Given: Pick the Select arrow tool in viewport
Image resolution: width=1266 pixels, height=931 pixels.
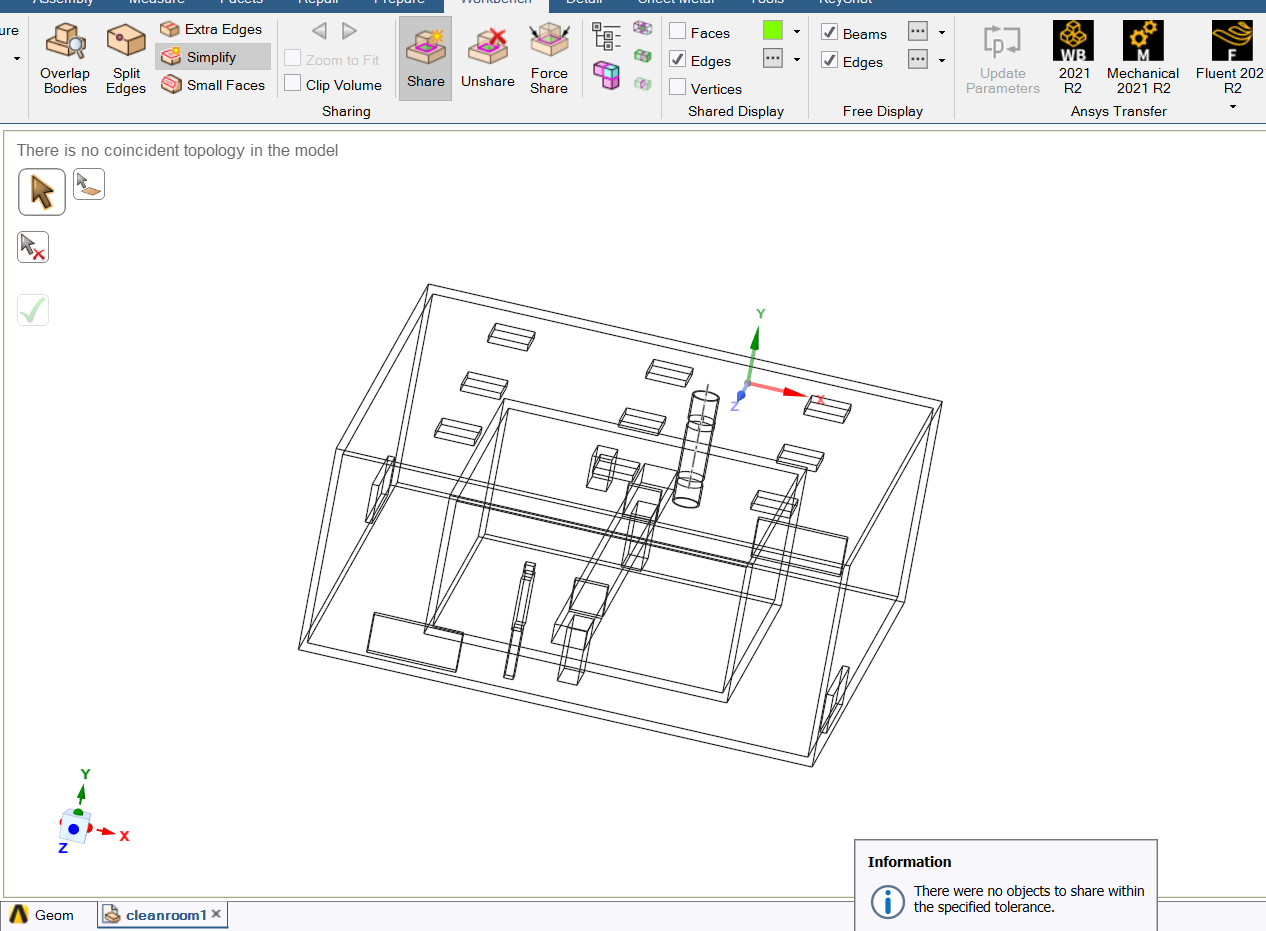Looking at the screenshot, I should click(42, 191).
